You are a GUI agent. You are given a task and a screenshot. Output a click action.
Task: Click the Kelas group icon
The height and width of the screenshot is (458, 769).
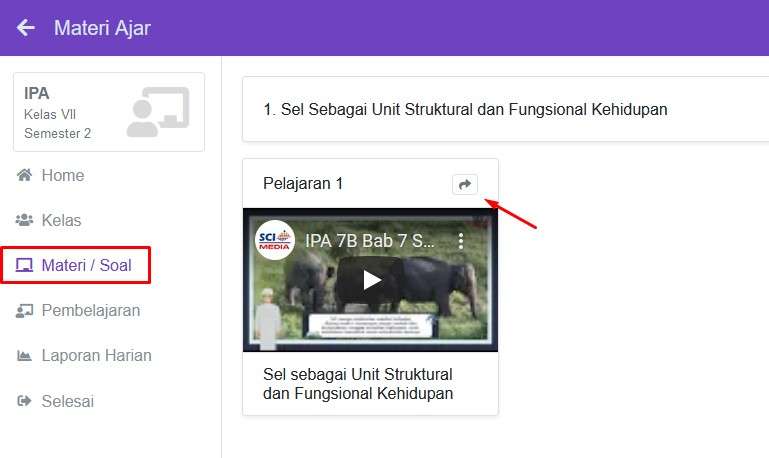click(x=25, y=220)
